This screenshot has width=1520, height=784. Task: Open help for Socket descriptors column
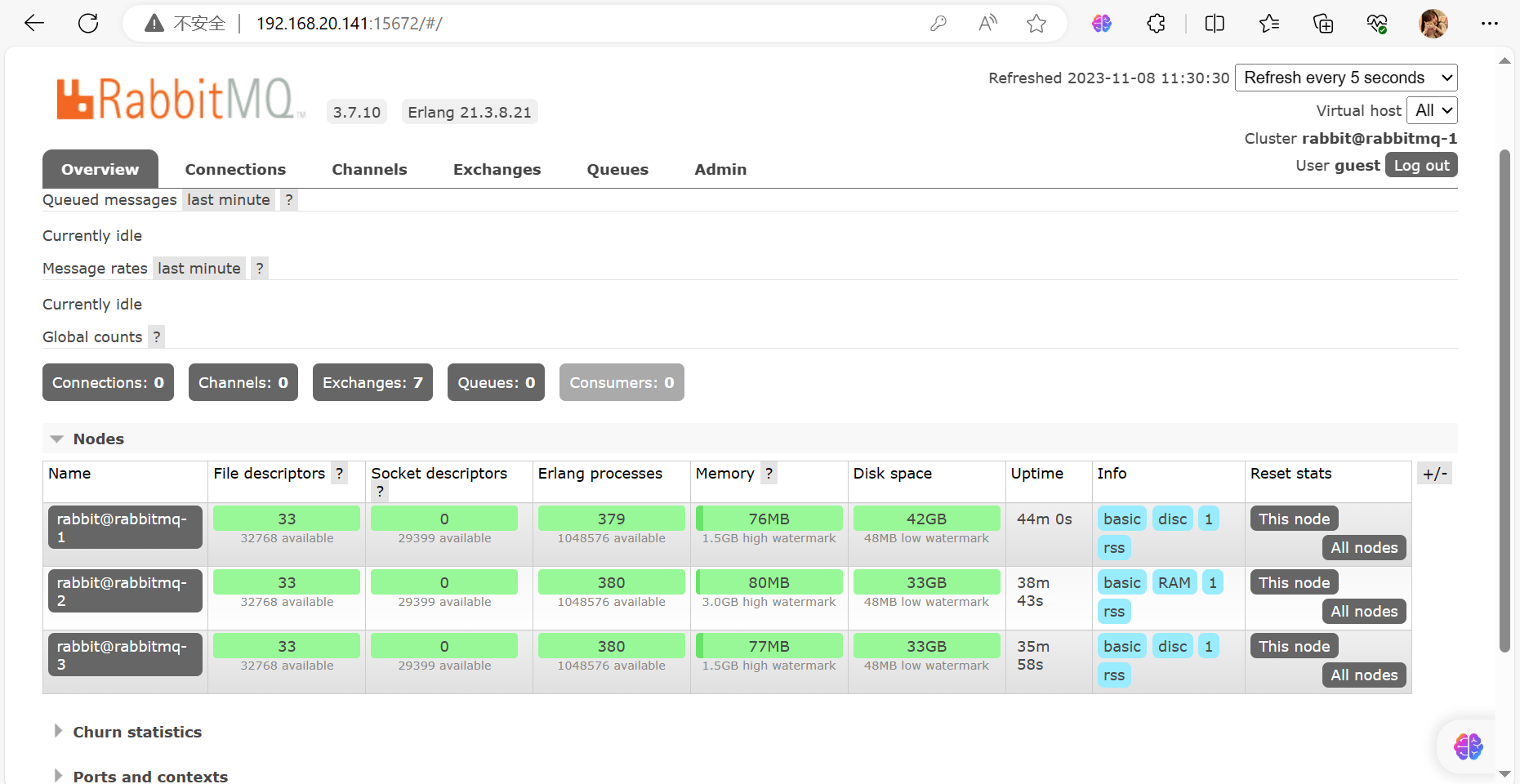pos(380,492)
